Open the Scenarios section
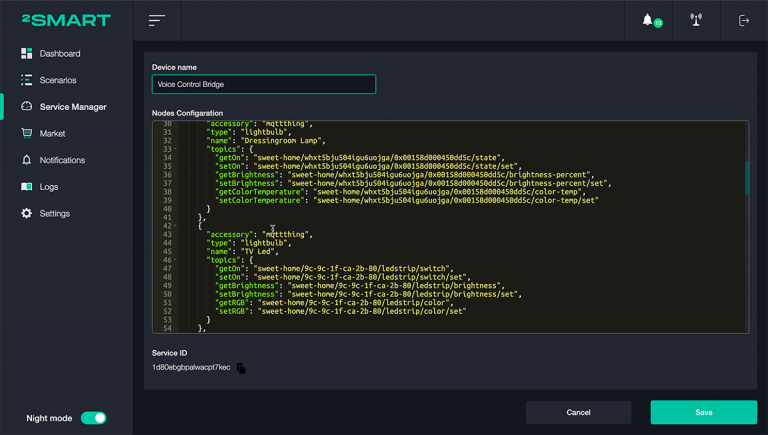This screenshot has height=435, width=768. pos(57,80)
